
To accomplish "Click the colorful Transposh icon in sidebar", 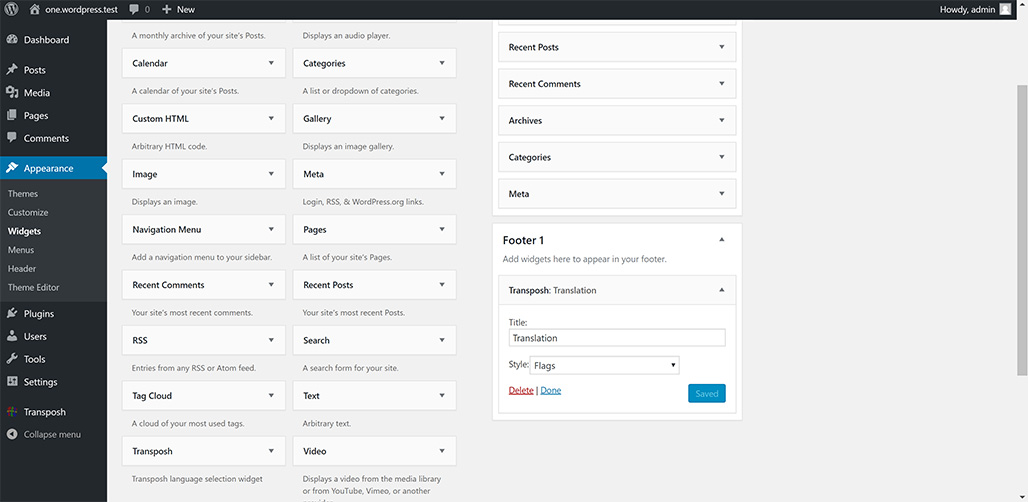I will pos(12,412).
